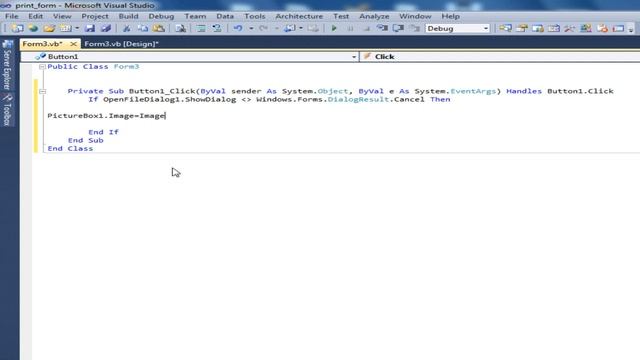The height and width of the screenshot is (360, 640).
Task: Open the Start Page toolbar icon
Action: 586,29
